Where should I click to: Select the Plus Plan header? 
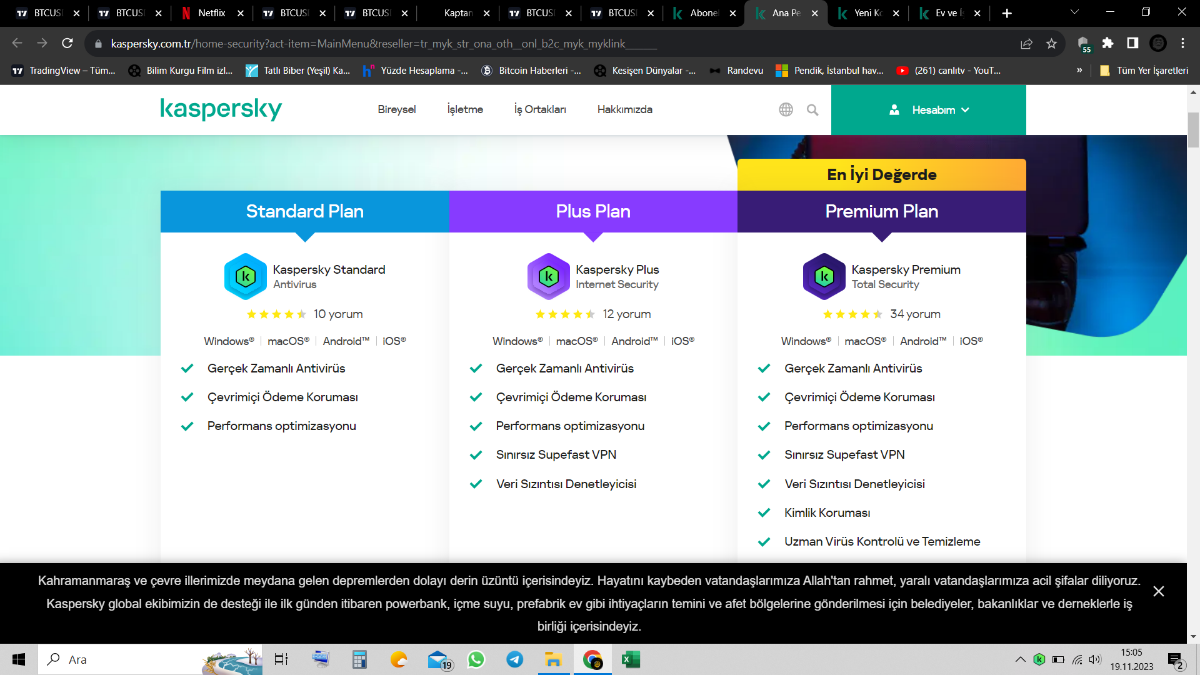(x=593, y=211)
